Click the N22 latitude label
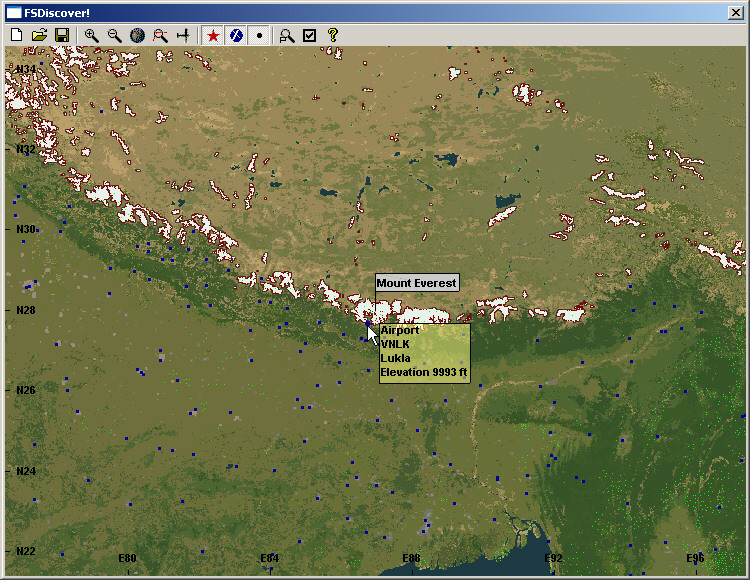 [26, 551]
